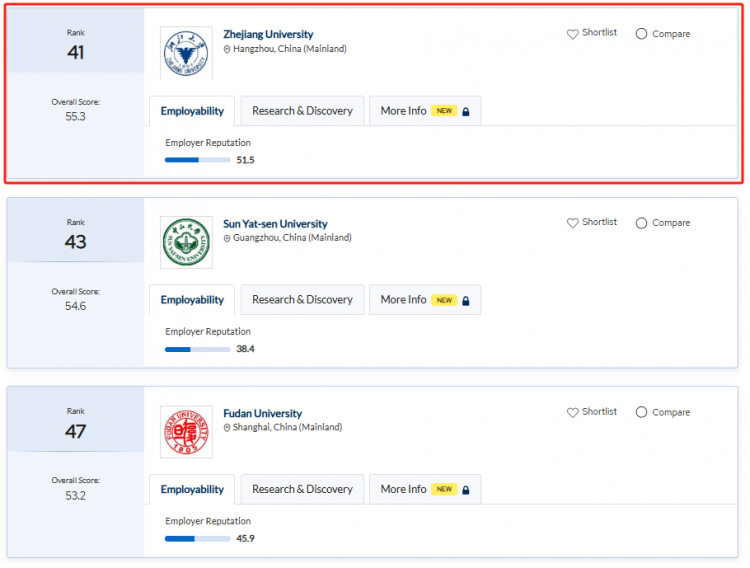
Task: Open the Fudan University link
Action: pos(263,413)
